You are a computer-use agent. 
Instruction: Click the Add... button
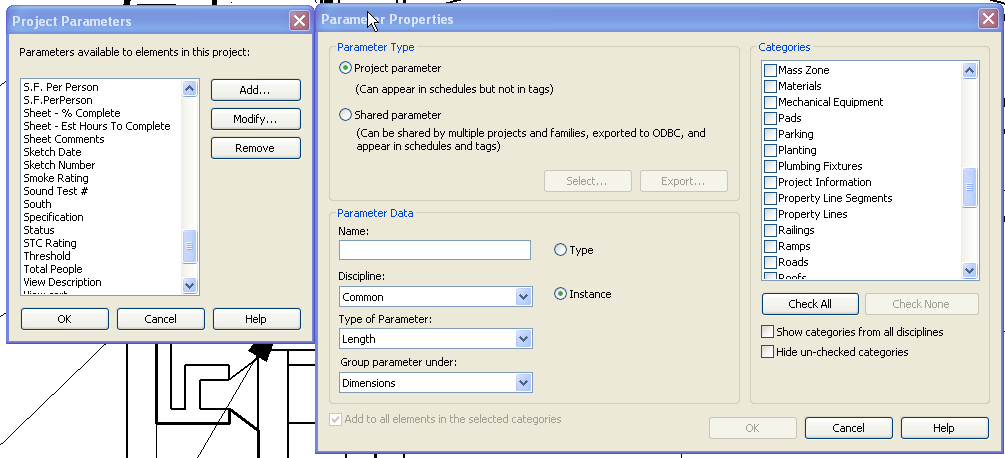255,90
